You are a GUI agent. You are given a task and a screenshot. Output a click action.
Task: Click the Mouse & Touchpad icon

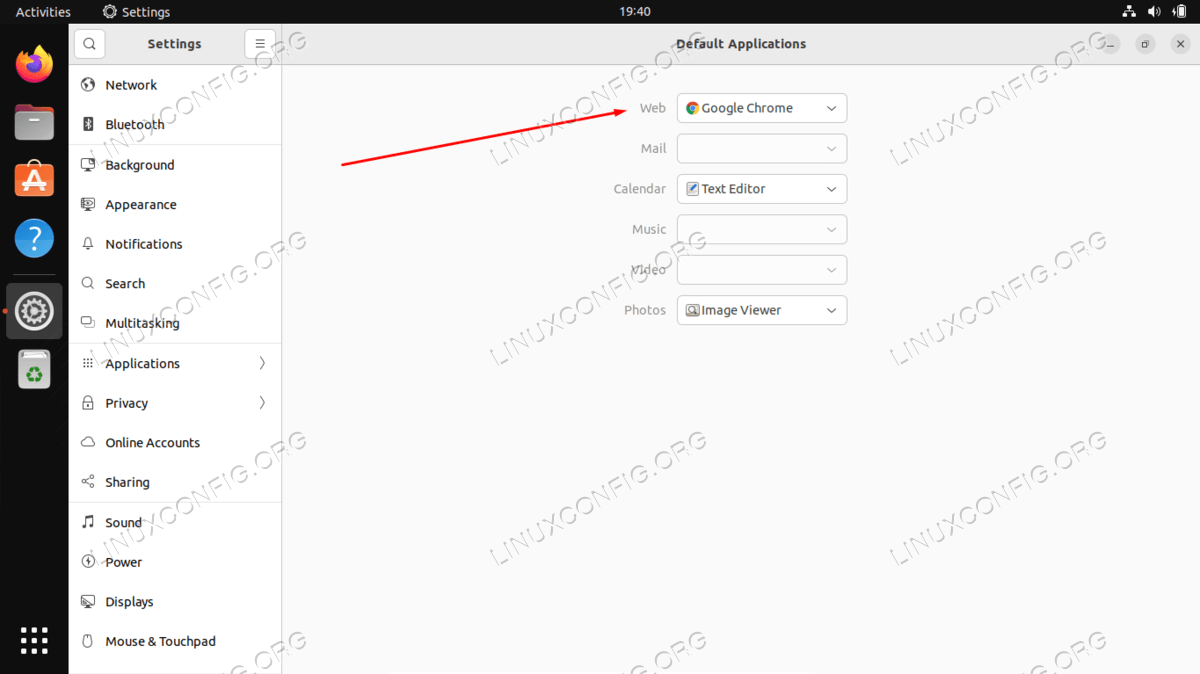coord(88,641)
